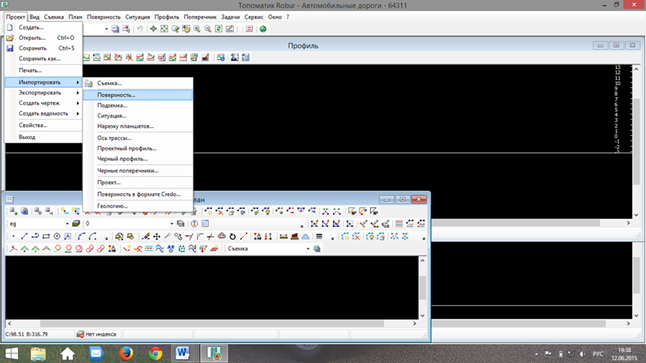Click the undo arrow icon in main toolbar
The image size is (646, 363).
point(140,29)
